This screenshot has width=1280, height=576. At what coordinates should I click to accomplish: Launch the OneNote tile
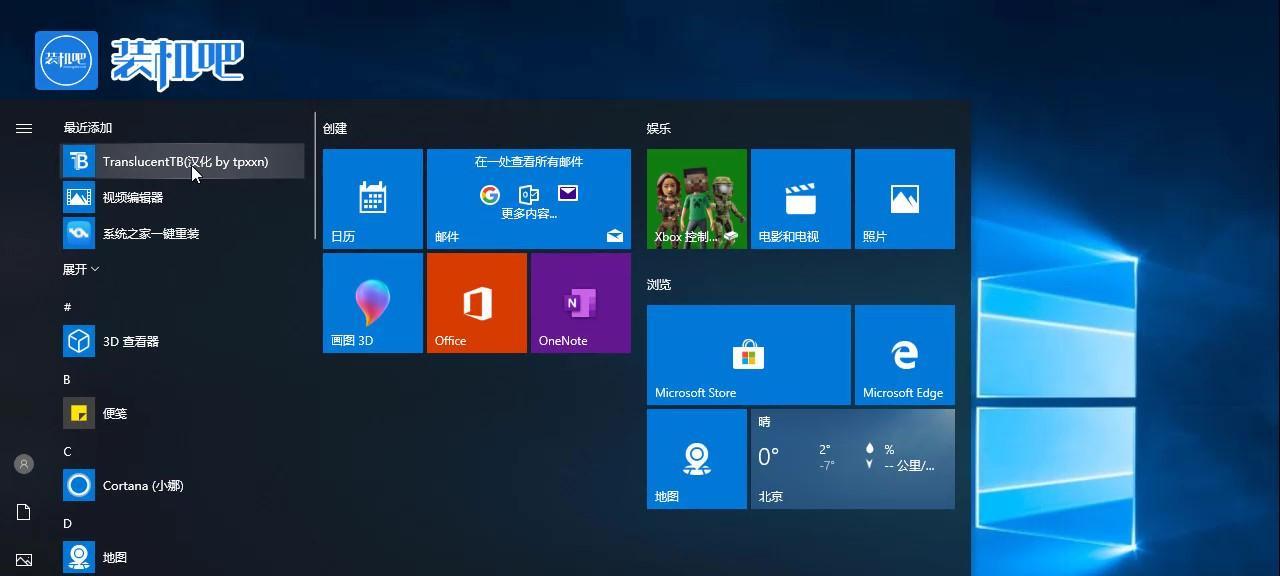pyautogui.click(x=581, y=303)
